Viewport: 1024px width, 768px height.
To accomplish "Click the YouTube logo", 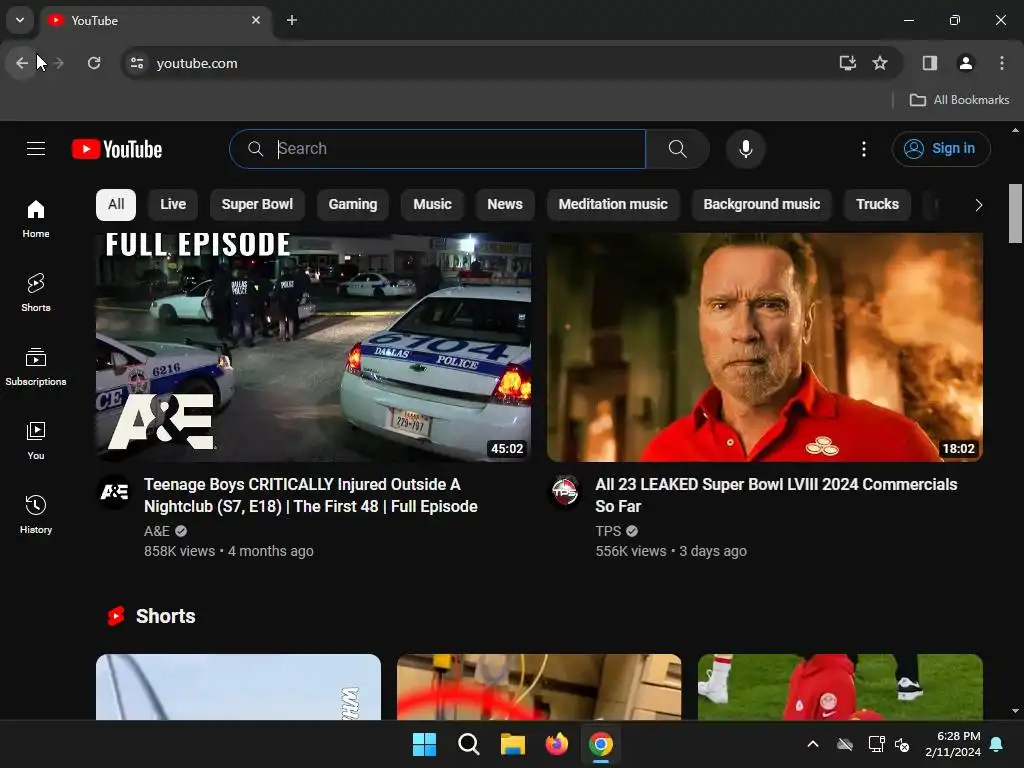I will pyautogui.click(x=117, y=150).
